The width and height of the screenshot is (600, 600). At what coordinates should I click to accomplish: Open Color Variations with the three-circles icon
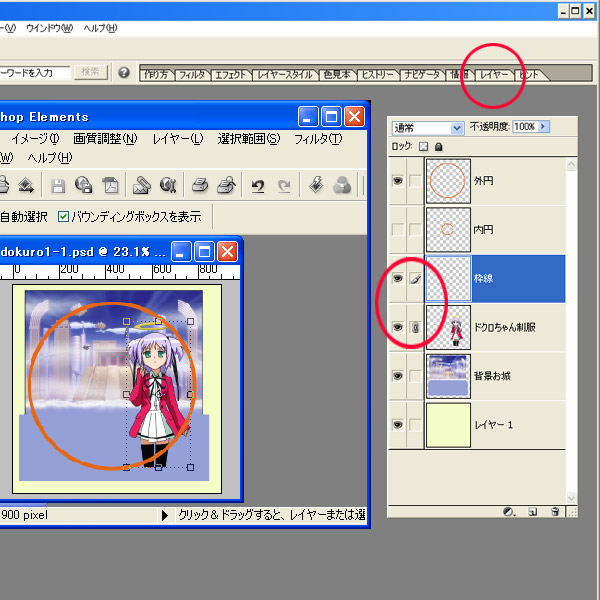342,186
